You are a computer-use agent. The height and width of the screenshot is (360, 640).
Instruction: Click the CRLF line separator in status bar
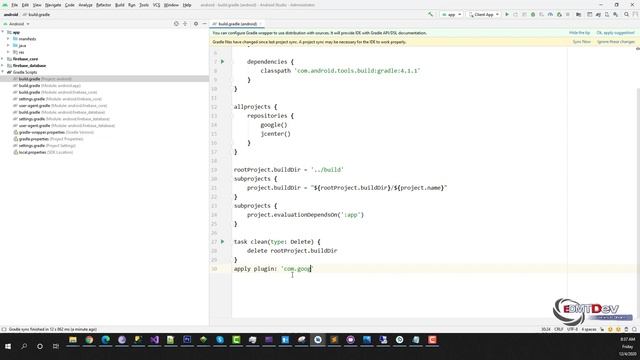click(x=559, y=329)
